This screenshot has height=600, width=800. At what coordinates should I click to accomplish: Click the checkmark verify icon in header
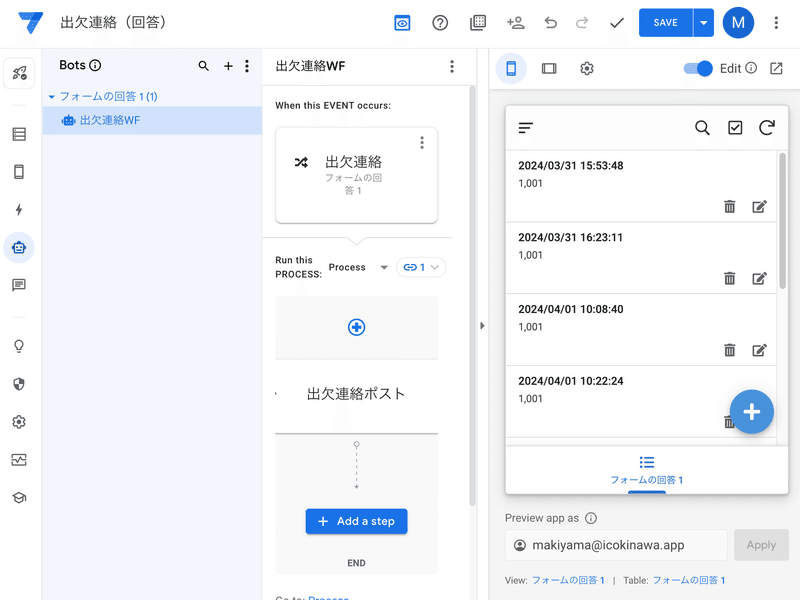pos(617,22)
